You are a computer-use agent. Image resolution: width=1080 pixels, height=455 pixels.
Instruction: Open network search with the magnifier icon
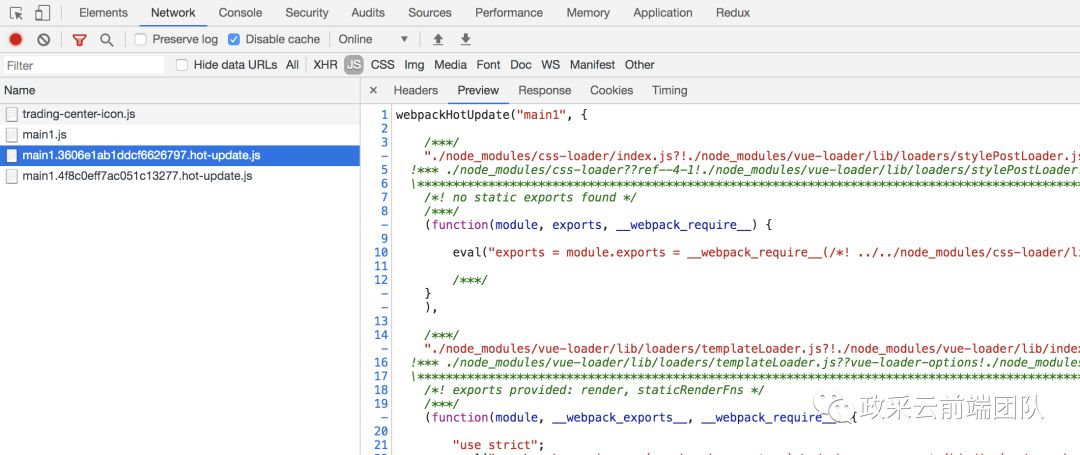coord(106,40)
